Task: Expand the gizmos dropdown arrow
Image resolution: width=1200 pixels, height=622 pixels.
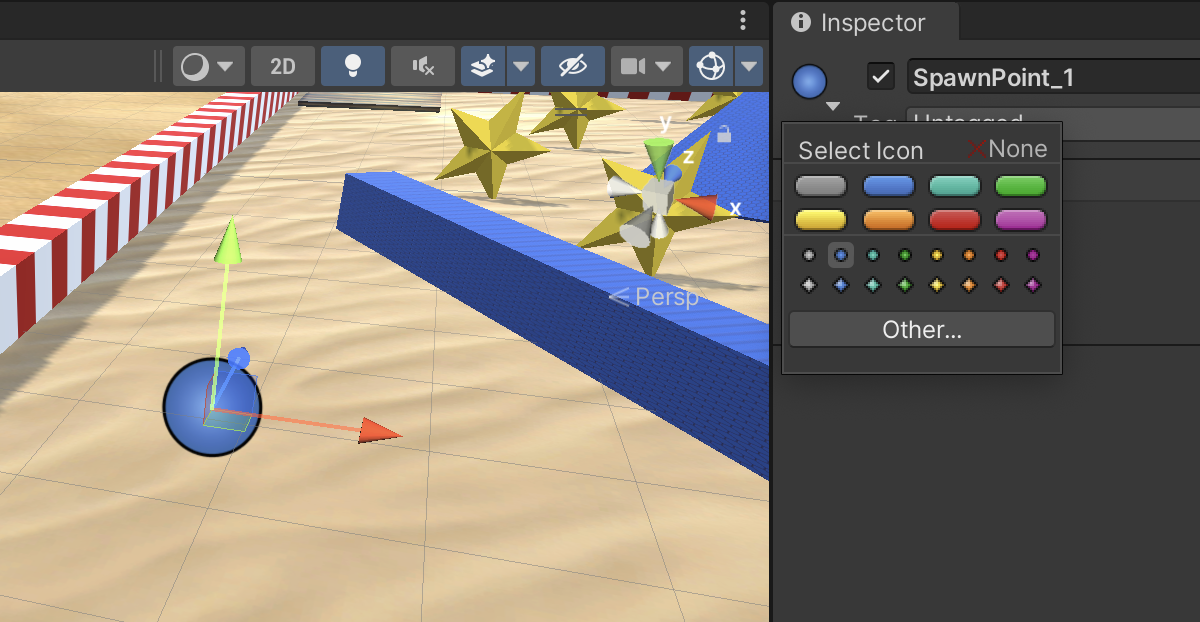Action: coord(749,67)
